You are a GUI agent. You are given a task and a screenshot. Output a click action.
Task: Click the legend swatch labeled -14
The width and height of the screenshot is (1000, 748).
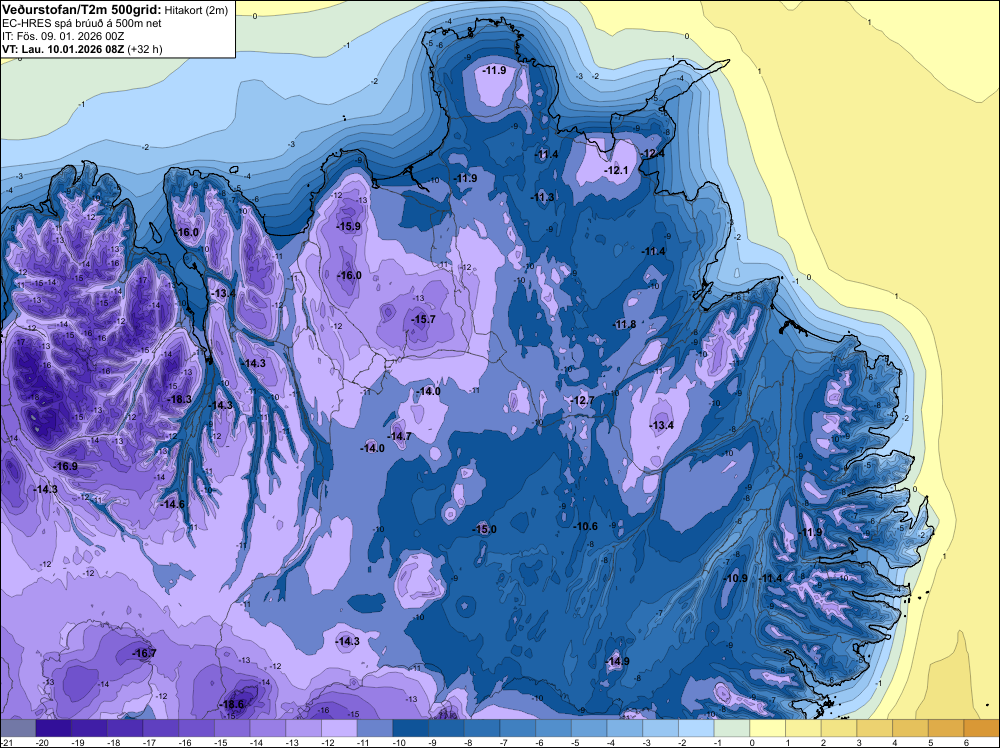[268, 728]
